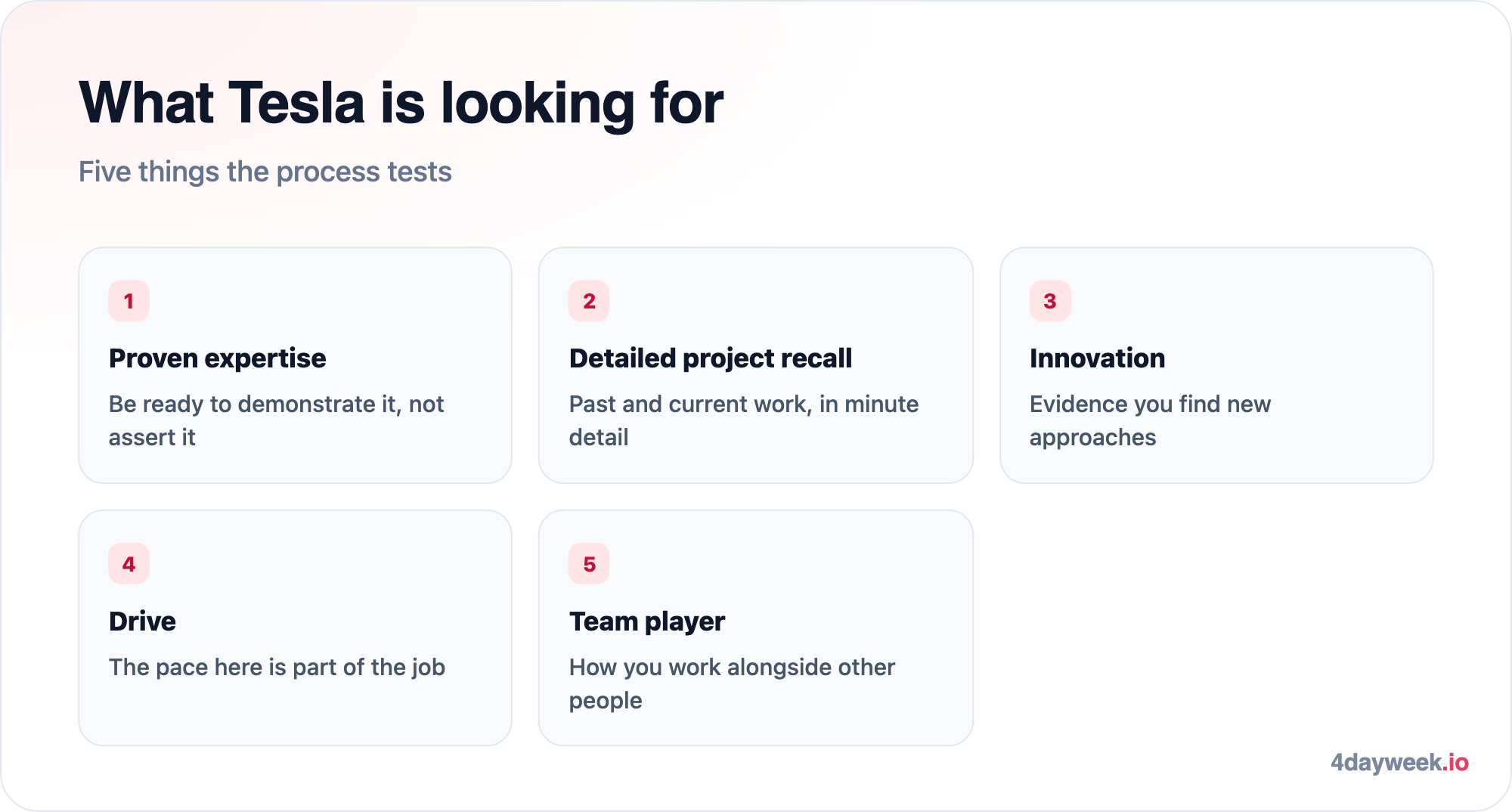
Task: Click the Drive card title
Action: pyautogui.click(x=142, y=621)
